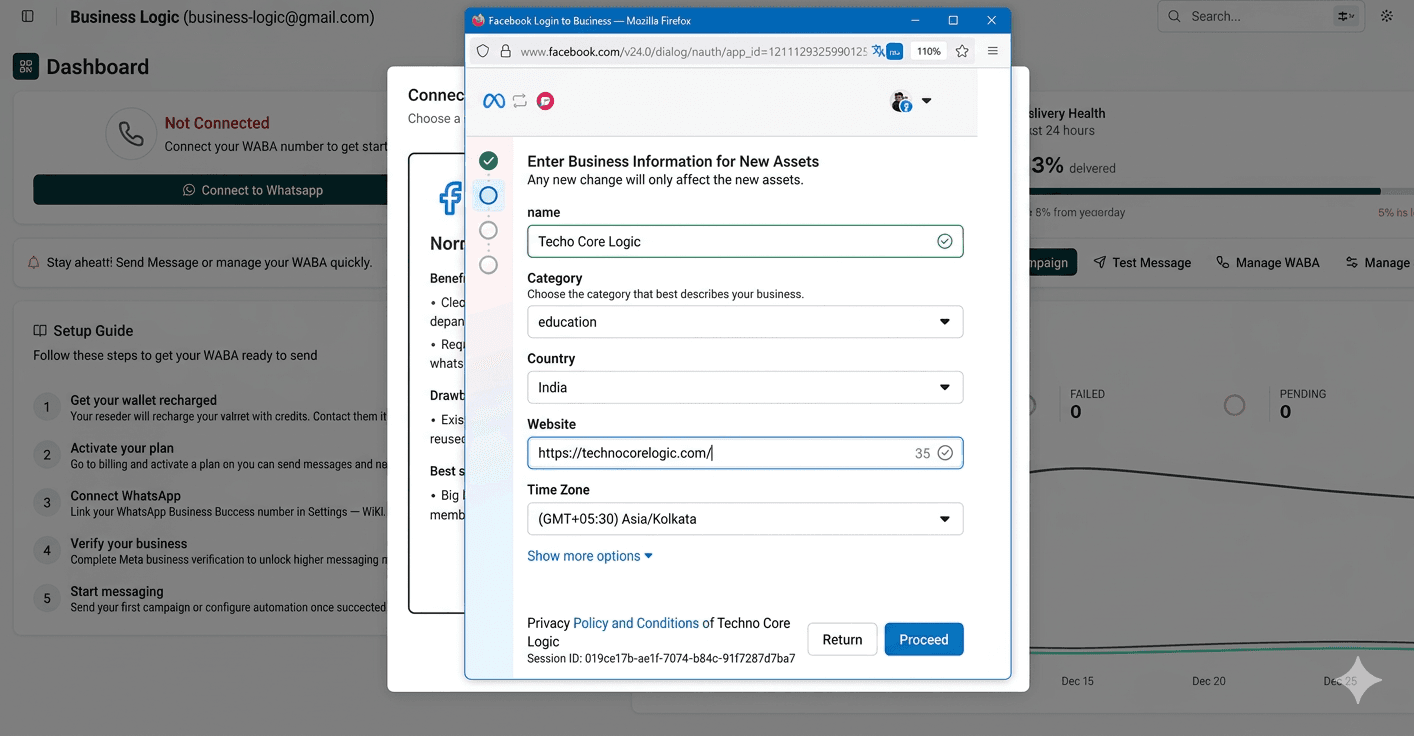Click the red app icon in dialog header

[x=545, y=101]
